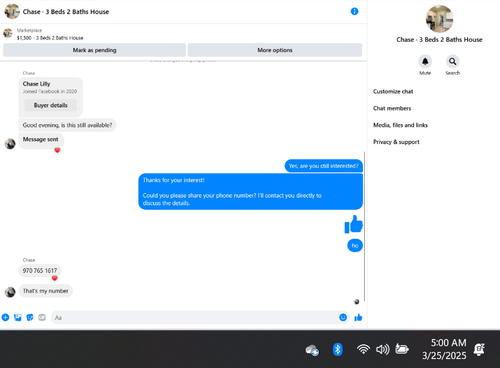
Task: Check the battery status tray icon
Action: (402, 349)
